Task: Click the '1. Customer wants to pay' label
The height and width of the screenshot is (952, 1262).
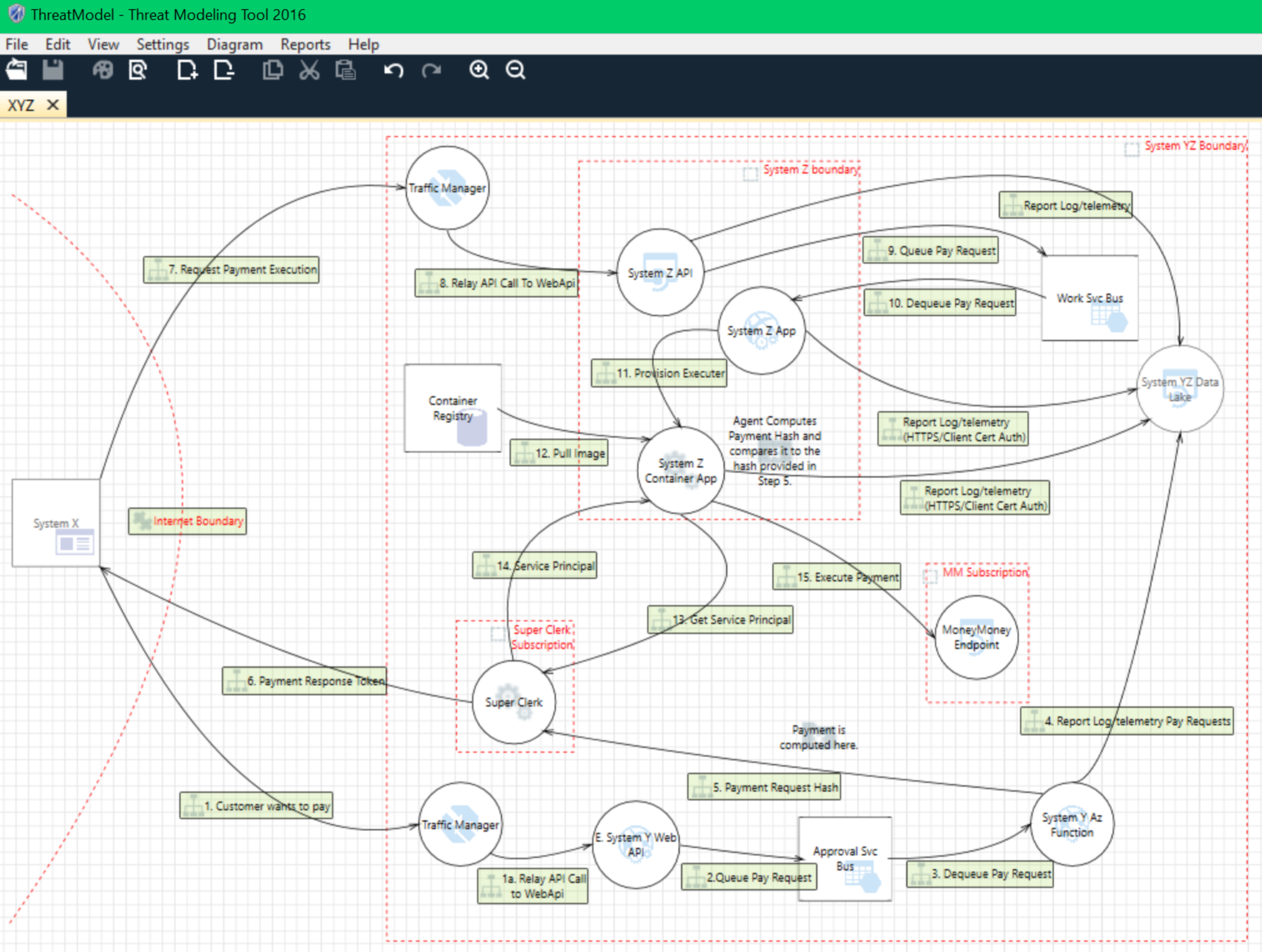Action: tap(256, 805)
